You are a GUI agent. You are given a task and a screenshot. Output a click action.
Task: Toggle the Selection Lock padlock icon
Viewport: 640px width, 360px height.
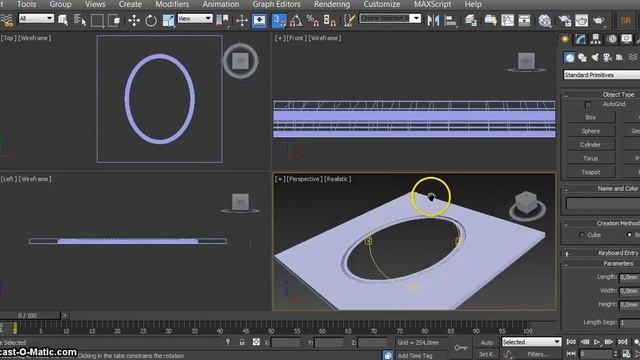(x=242, y=342)
